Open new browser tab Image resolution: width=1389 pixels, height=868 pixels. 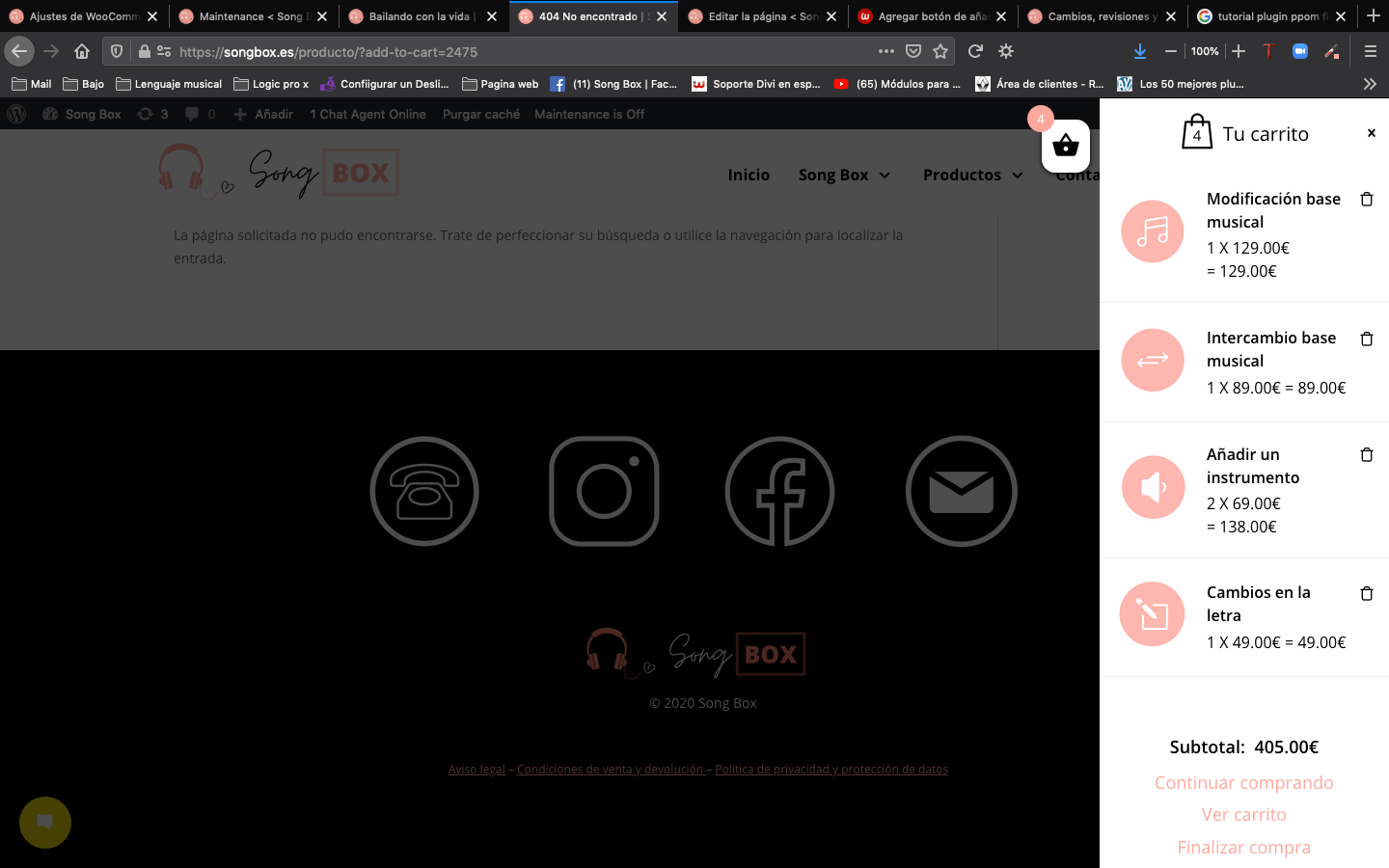coord(1373,16)
